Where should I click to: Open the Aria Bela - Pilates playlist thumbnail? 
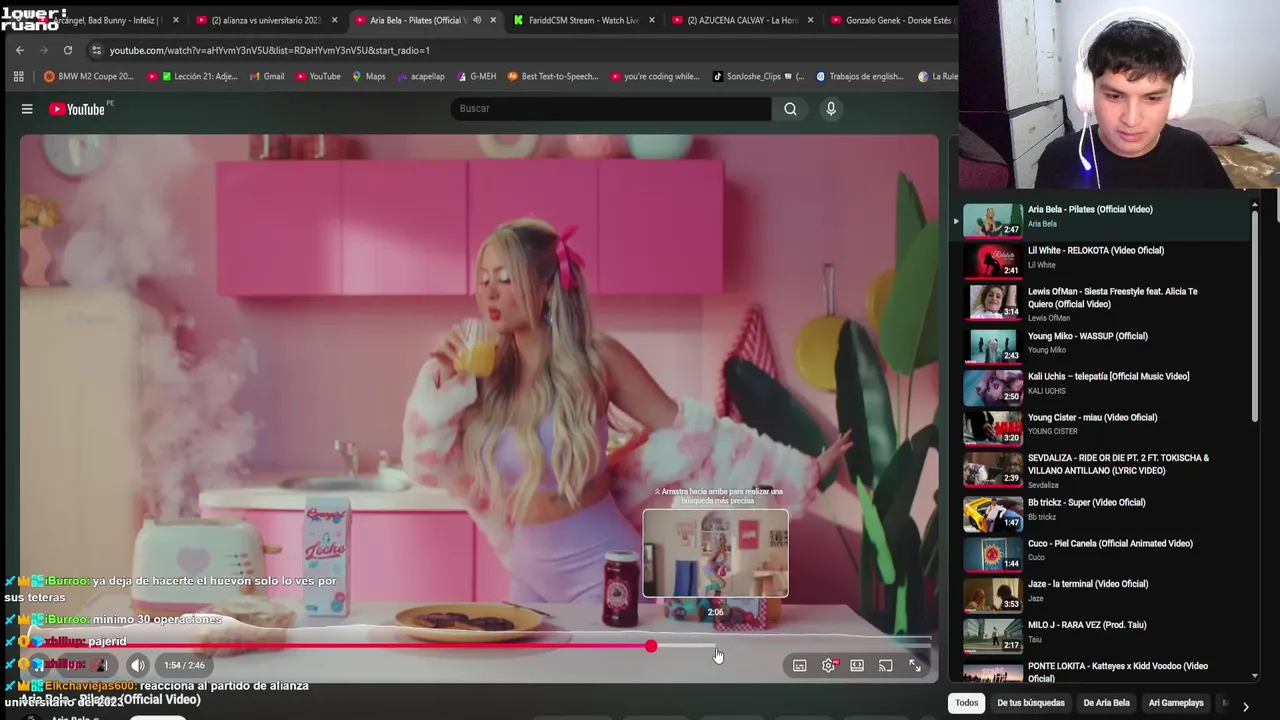992,221
